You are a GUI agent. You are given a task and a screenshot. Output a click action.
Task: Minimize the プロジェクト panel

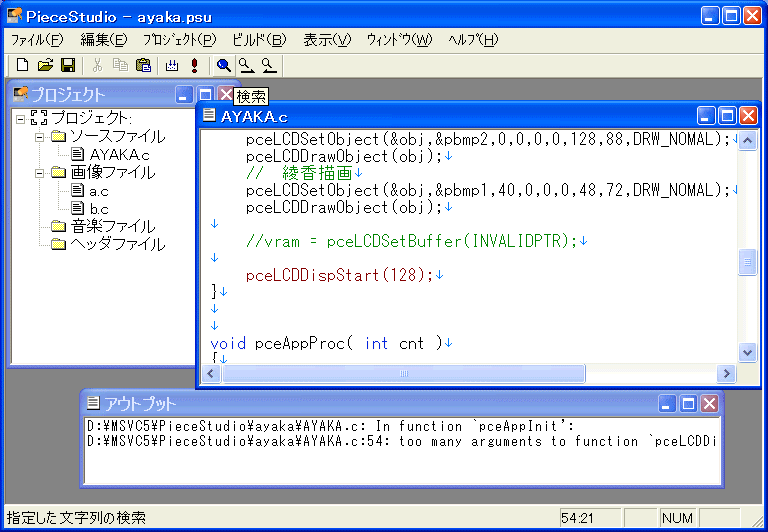click(184, 94)
